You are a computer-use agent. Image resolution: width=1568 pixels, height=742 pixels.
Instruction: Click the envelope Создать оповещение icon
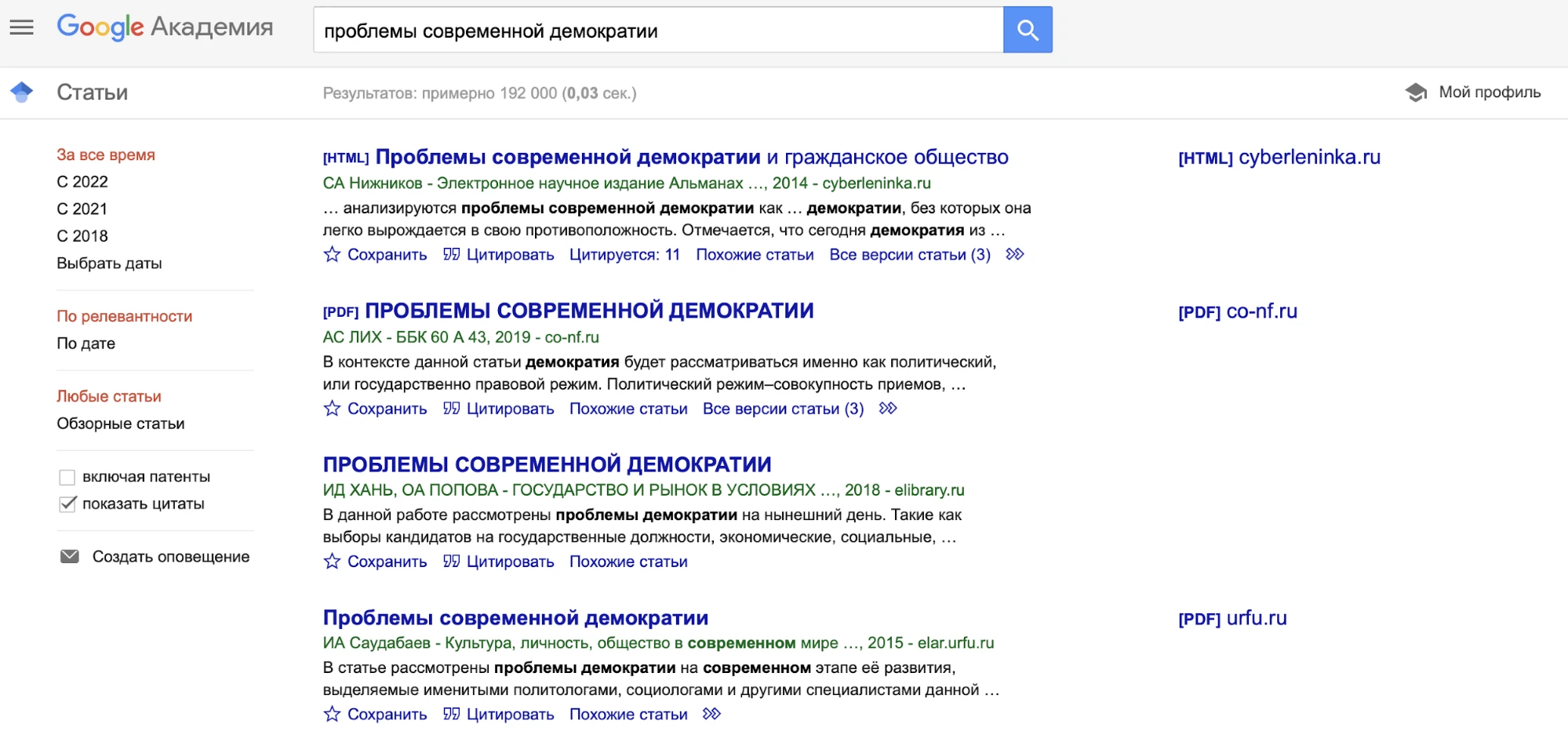(70, 557)
